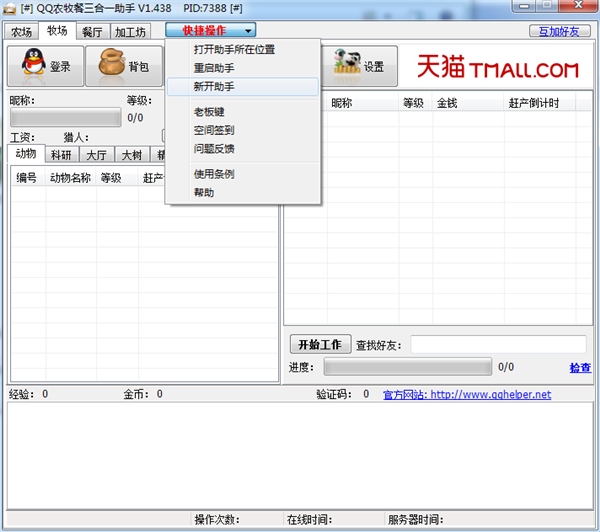The image size is (600, 532).
Task: Choose 重启助手 in the dropdown
Action: coord(214,68)
